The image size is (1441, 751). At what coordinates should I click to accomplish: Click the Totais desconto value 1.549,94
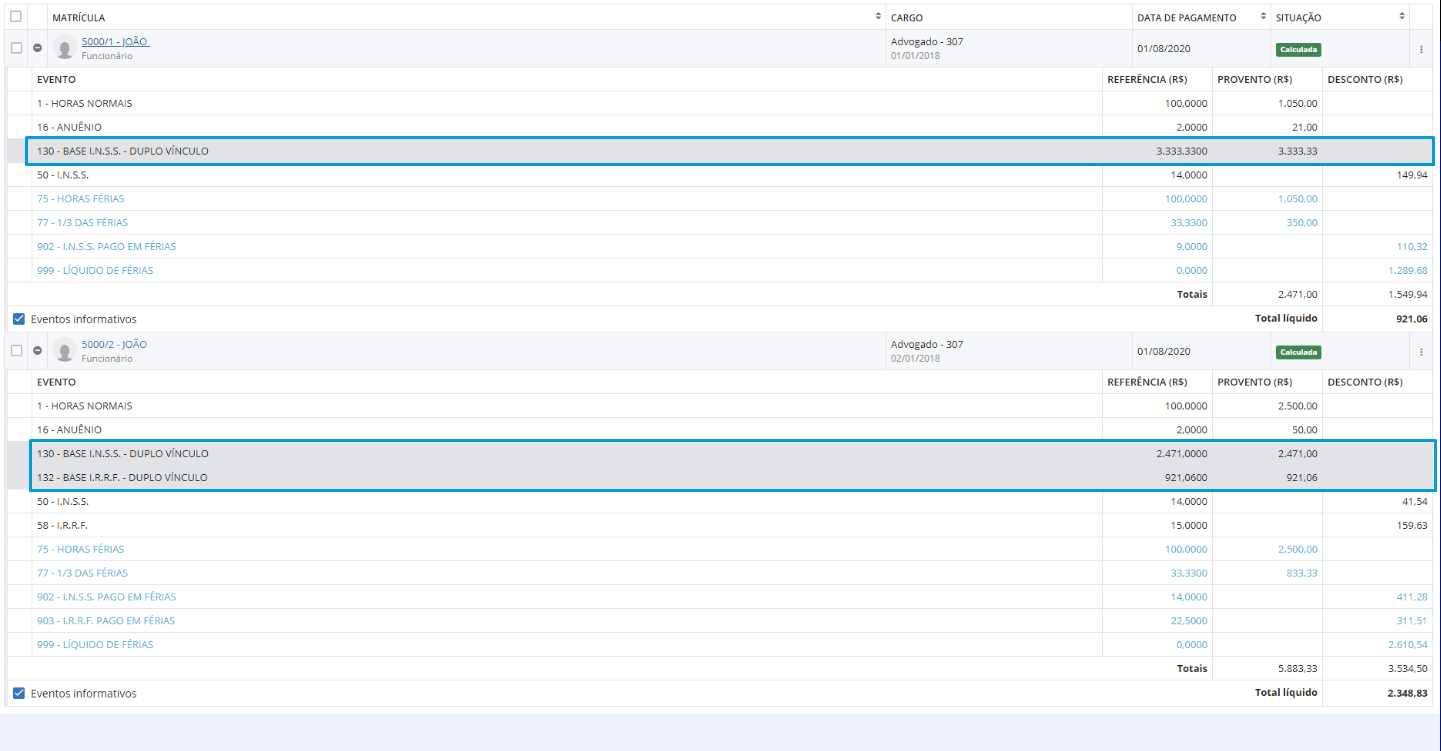[1407, 295]
